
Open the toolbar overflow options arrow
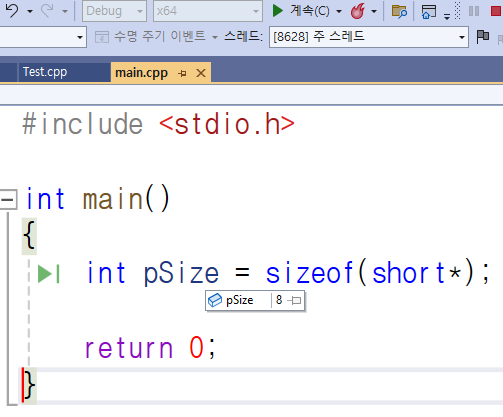pyautogui.click(x=447, y=16)
